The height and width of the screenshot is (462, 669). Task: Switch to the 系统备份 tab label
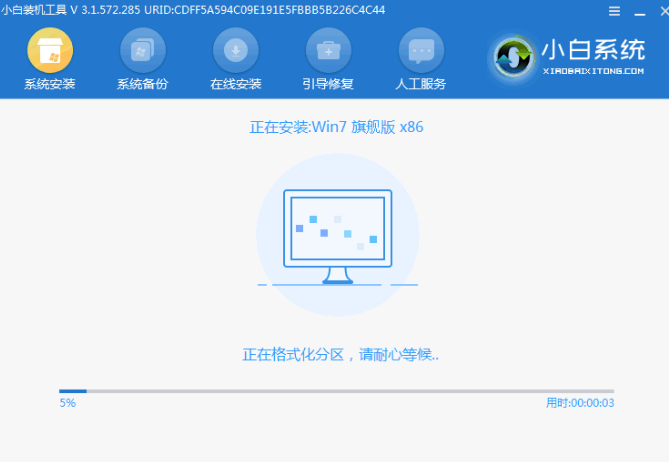(143, 84)
